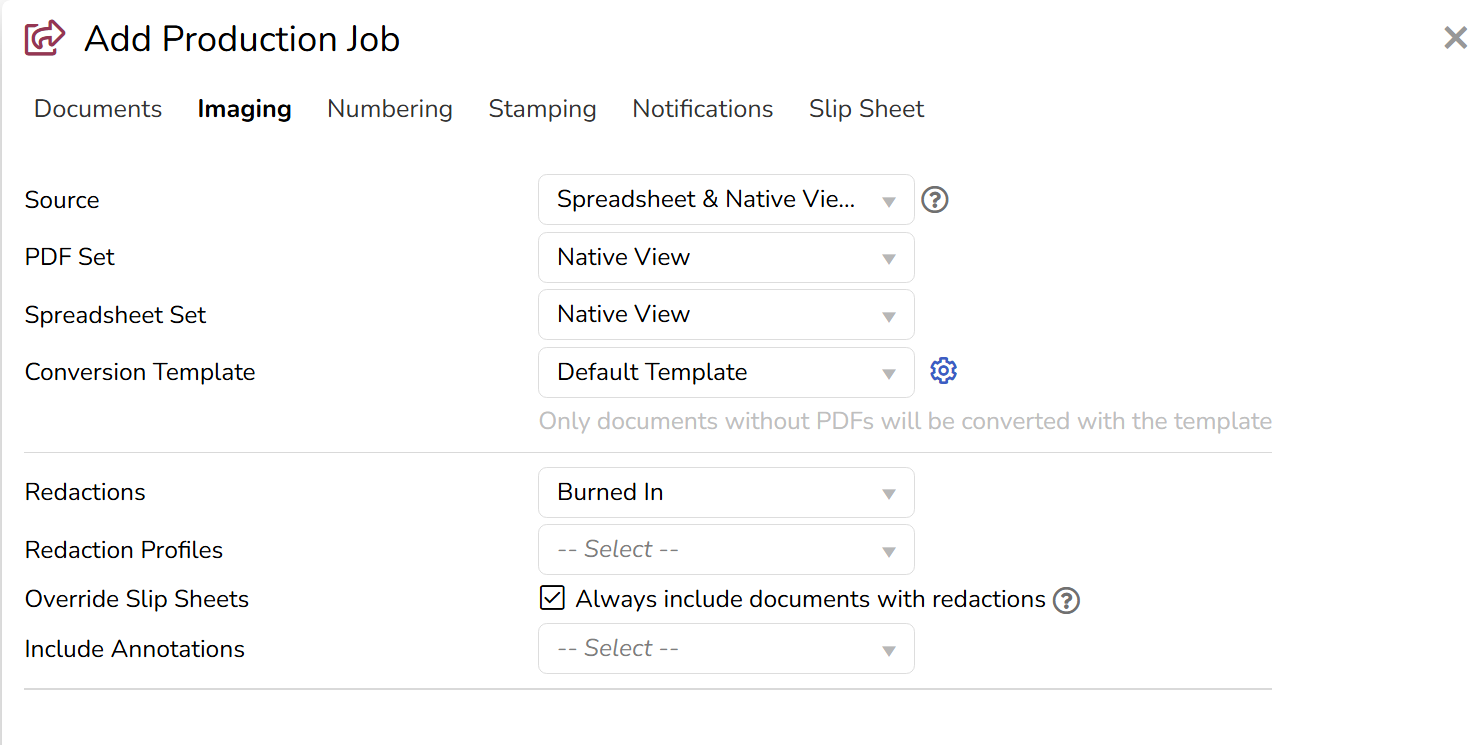Click the Add Production Job share icon
Screen dimensions: 1477x745
tap(45, 39)
